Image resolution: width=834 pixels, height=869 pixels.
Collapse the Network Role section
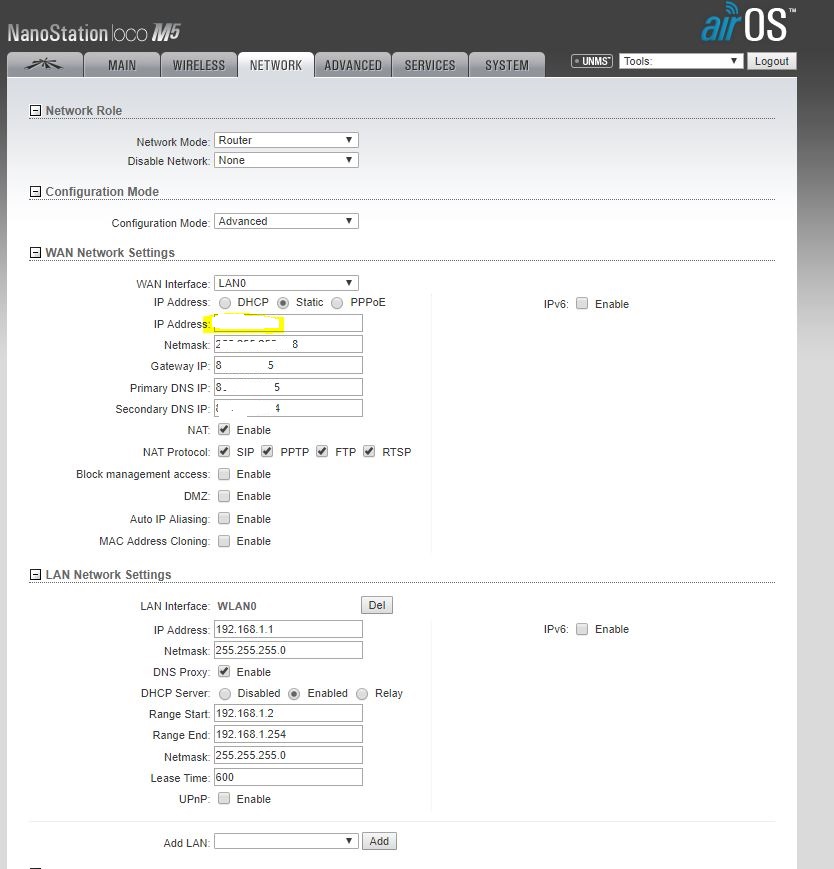coord(35,111)
